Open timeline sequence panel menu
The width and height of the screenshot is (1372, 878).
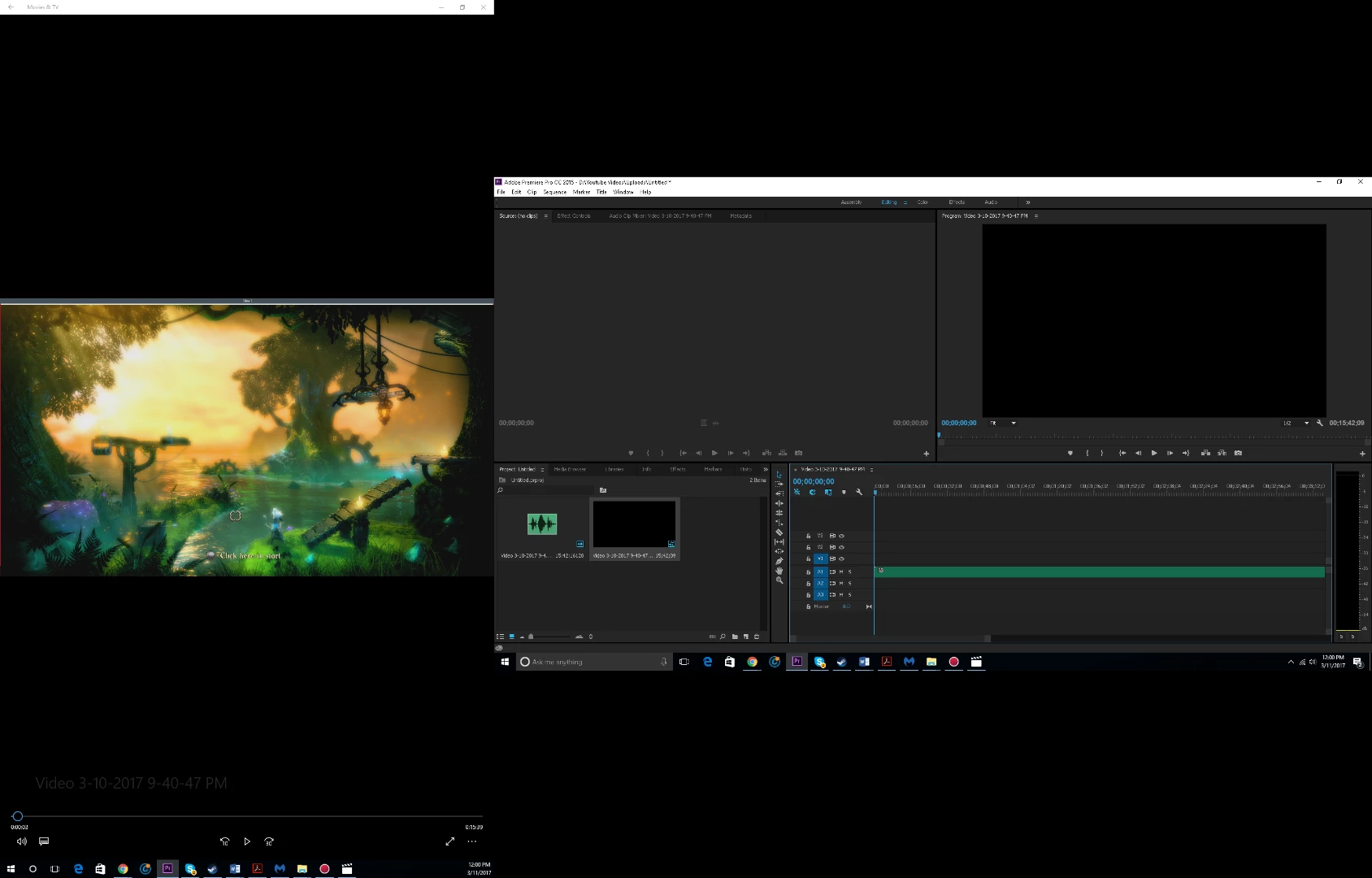(x=871, y=469)
